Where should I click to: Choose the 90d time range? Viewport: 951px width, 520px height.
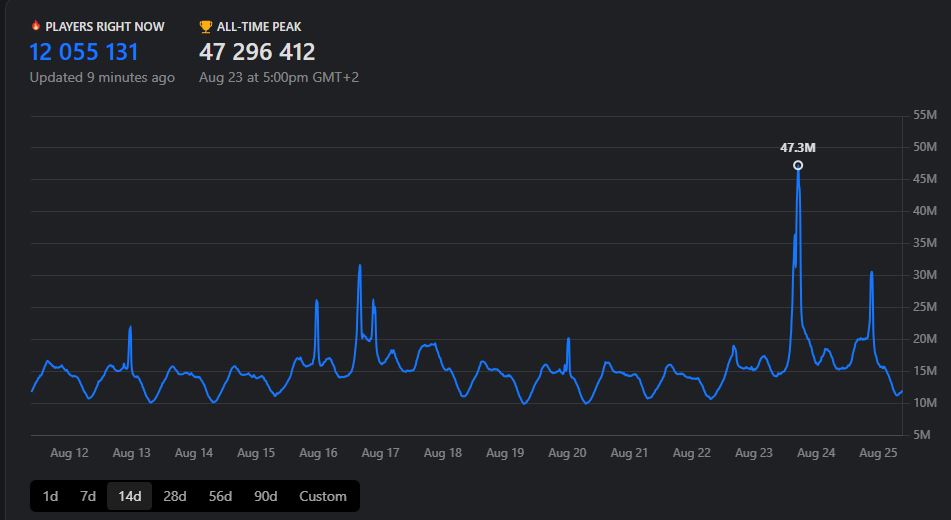(265, 496)
